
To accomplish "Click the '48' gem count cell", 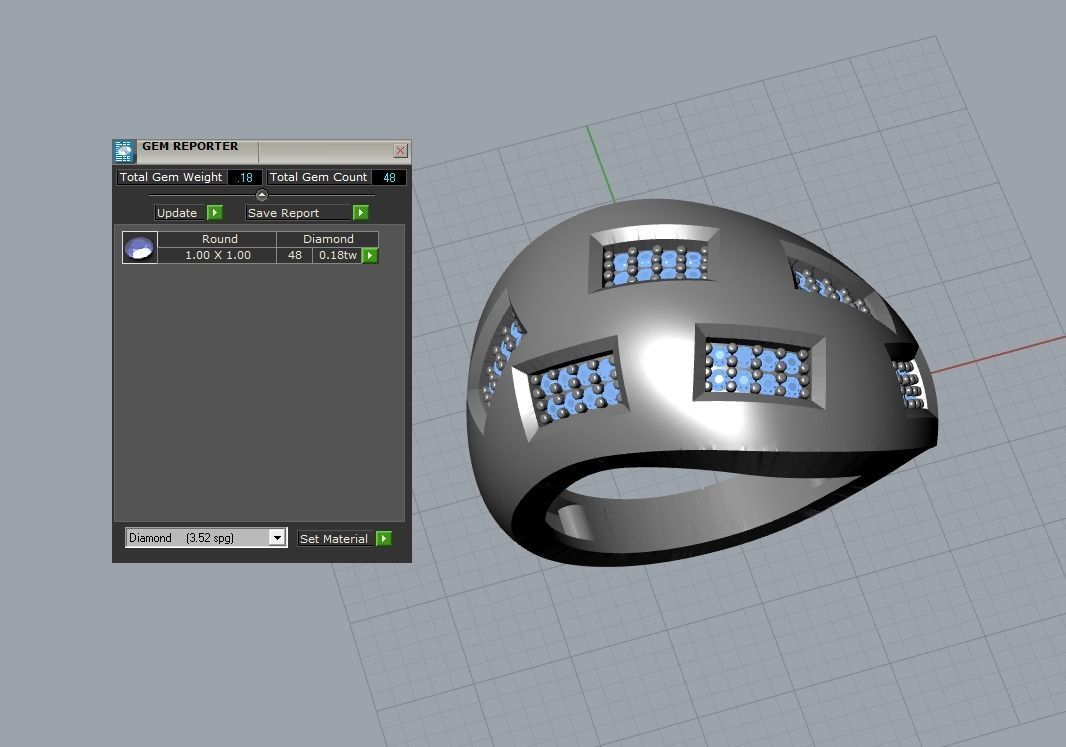I will coord(295,255).
